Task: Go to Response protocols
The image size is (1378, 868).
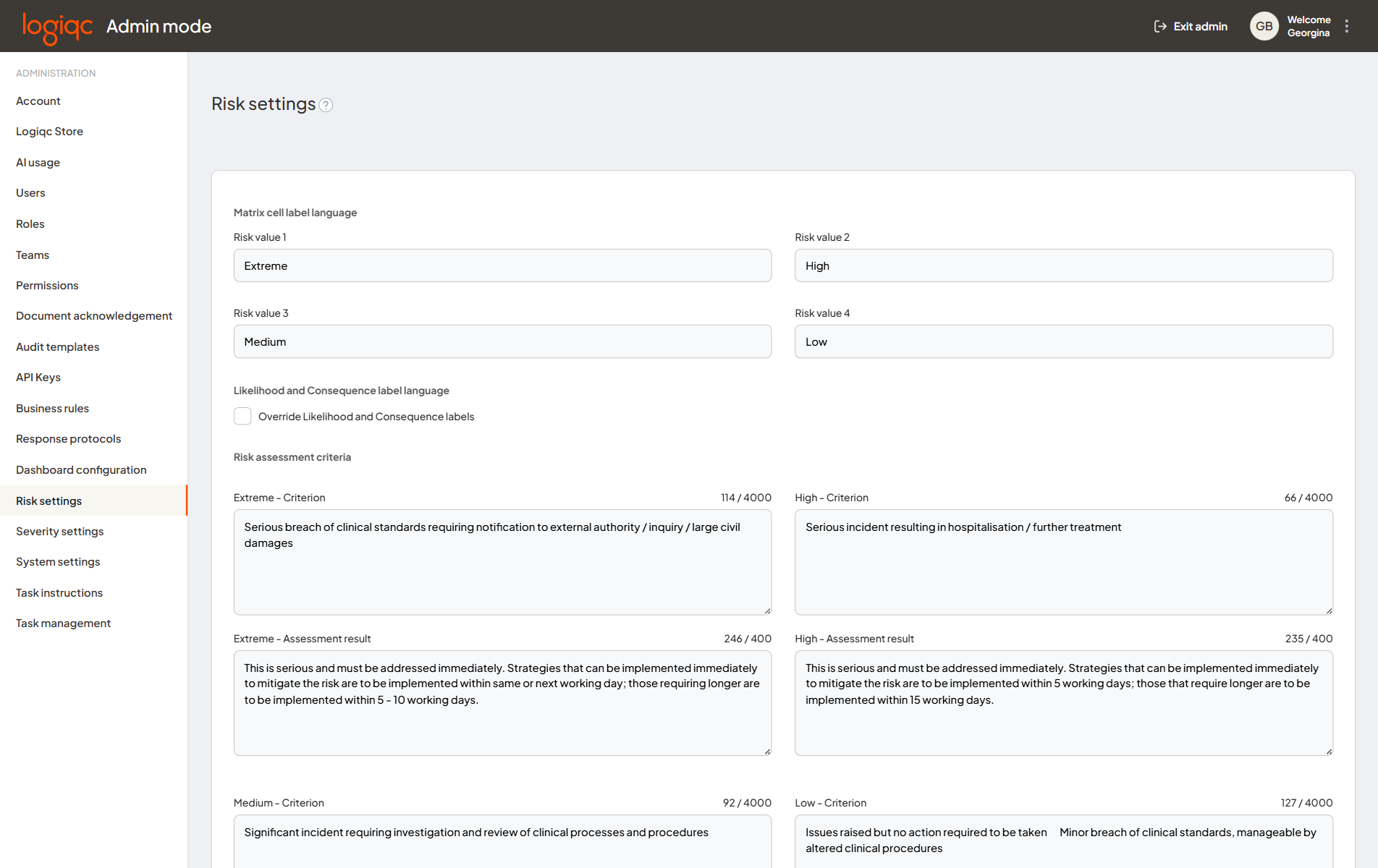Action: (68, 439)
